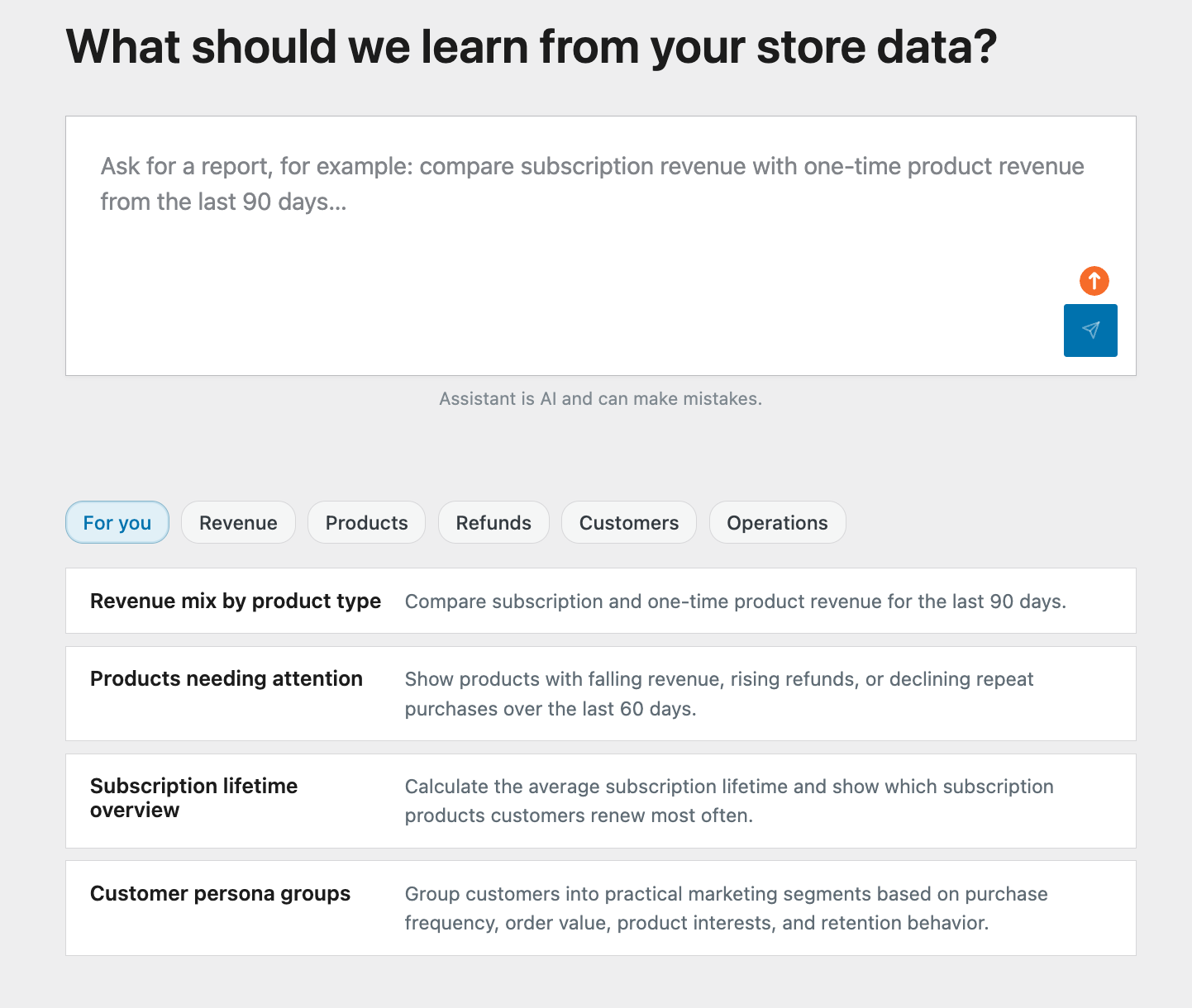Click the blue send paper-plane button
Viewport: 1192px width, 1008px height.
coord(1090,330)
